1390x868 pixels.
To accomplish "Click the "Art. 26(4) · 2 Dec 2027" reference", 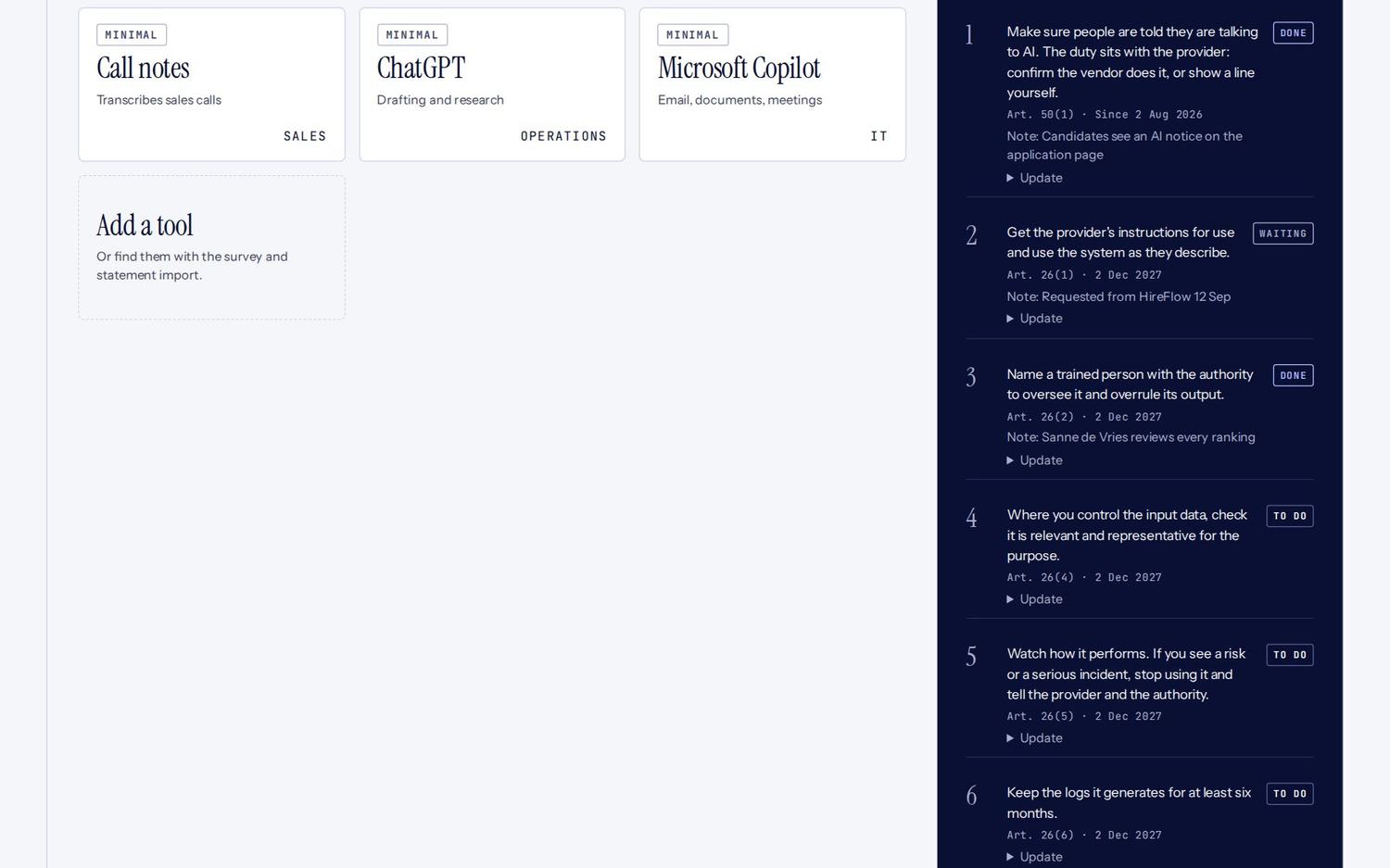I will [1084, 577].
